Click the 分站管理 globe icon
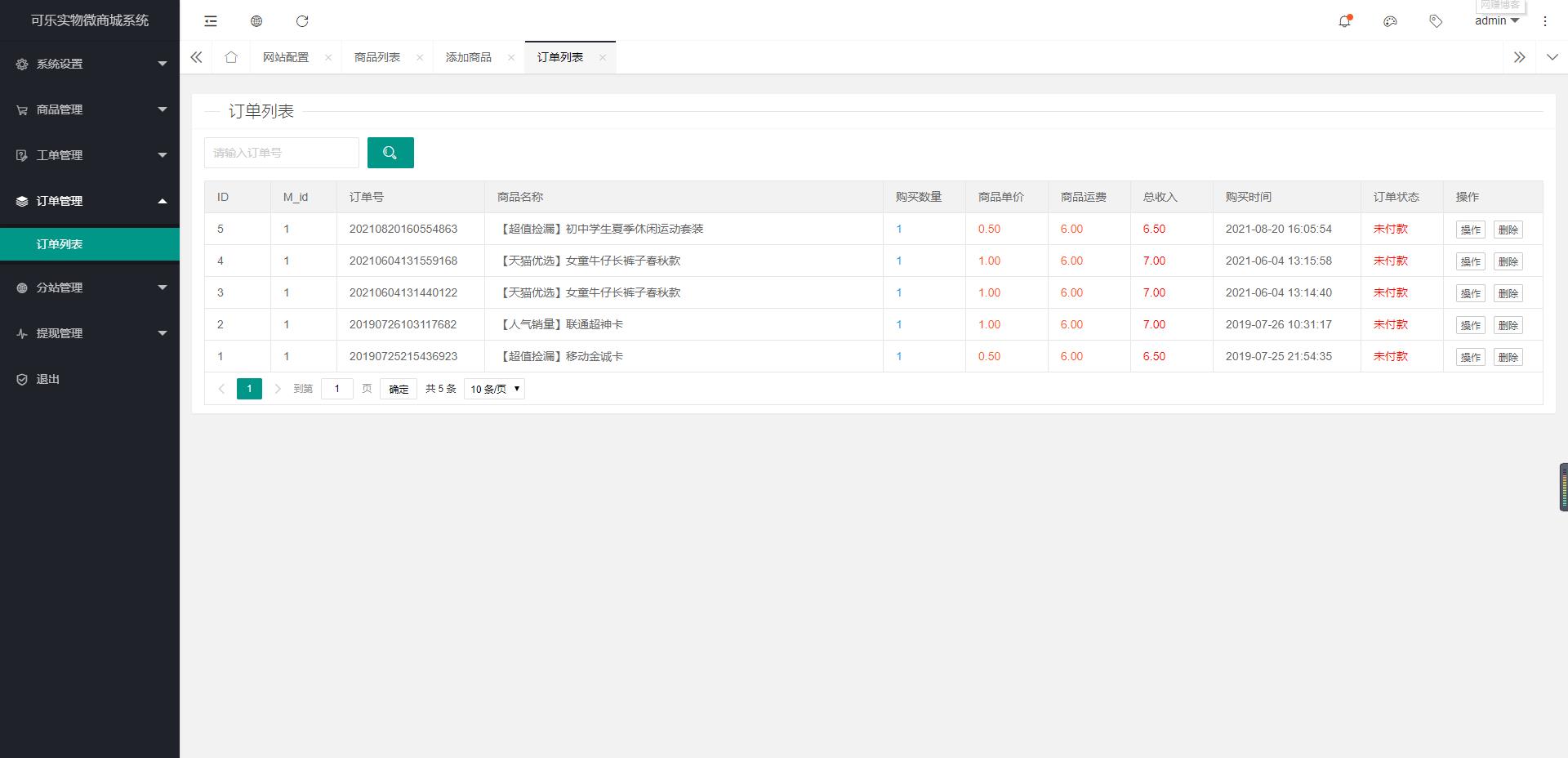Image resolution: width=1568 pixels, height=758 pixels. click(x=22, y=288)
